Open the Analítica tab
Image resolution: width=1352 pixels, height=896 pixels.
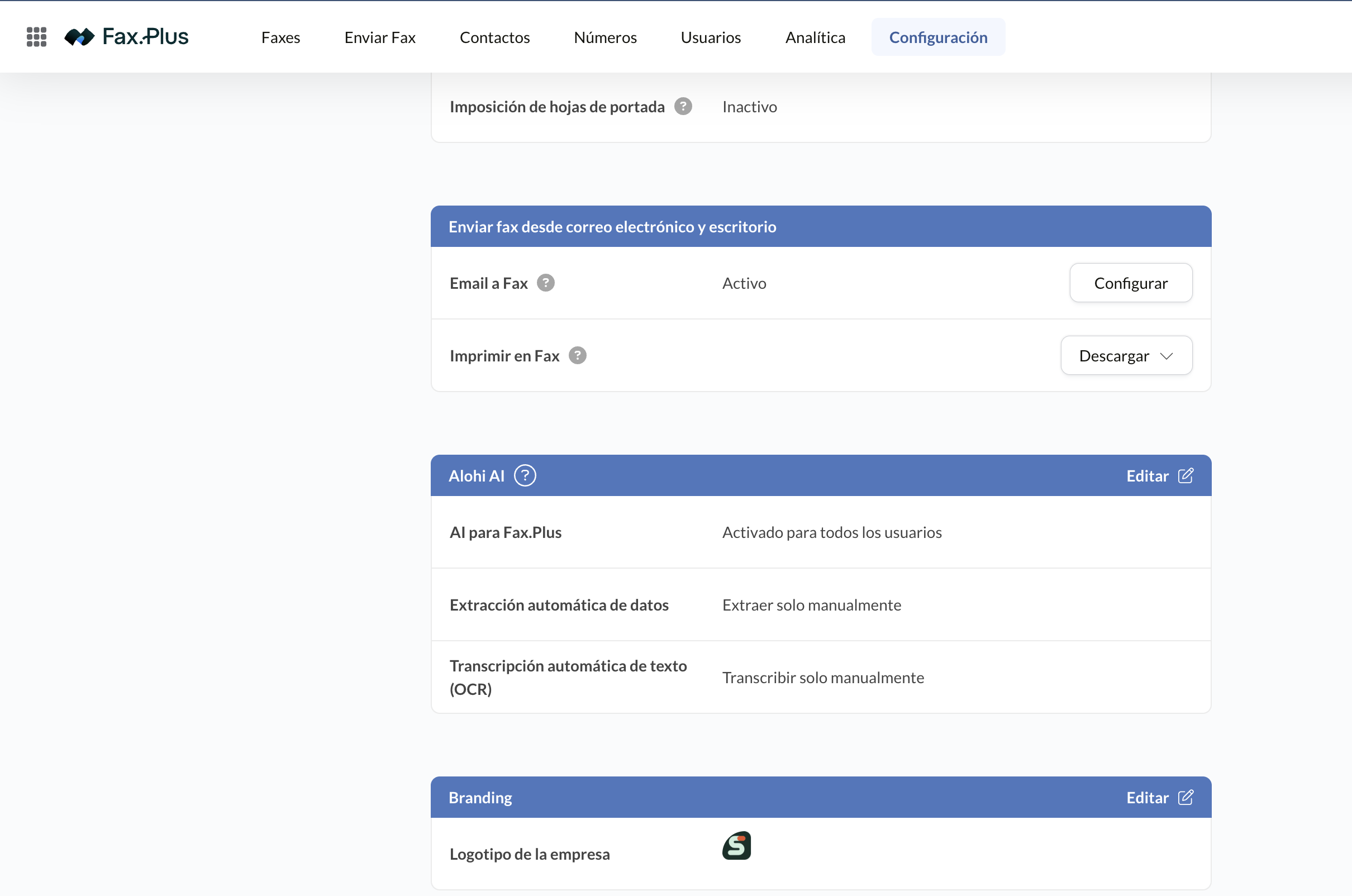click(x=816, y=37)
